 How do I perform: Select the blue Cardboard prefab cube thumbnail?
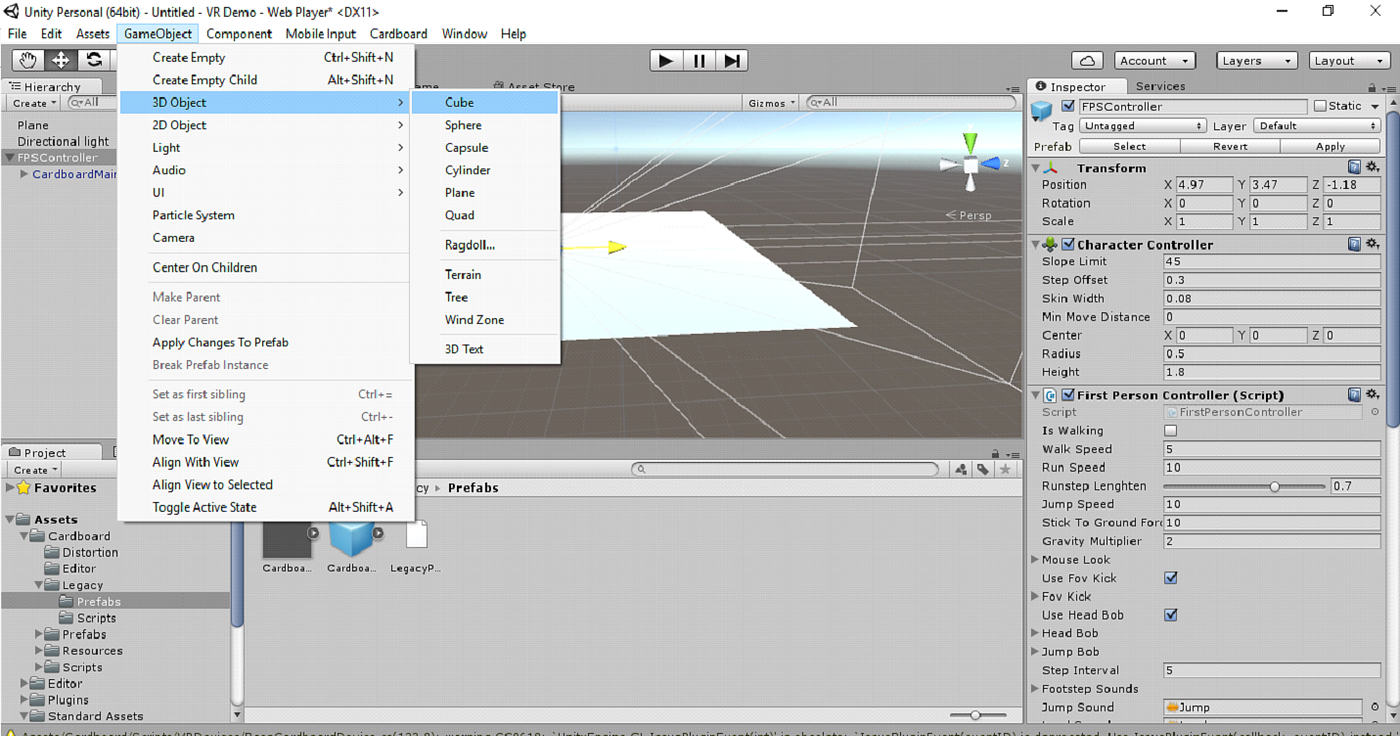coord(352,539)
